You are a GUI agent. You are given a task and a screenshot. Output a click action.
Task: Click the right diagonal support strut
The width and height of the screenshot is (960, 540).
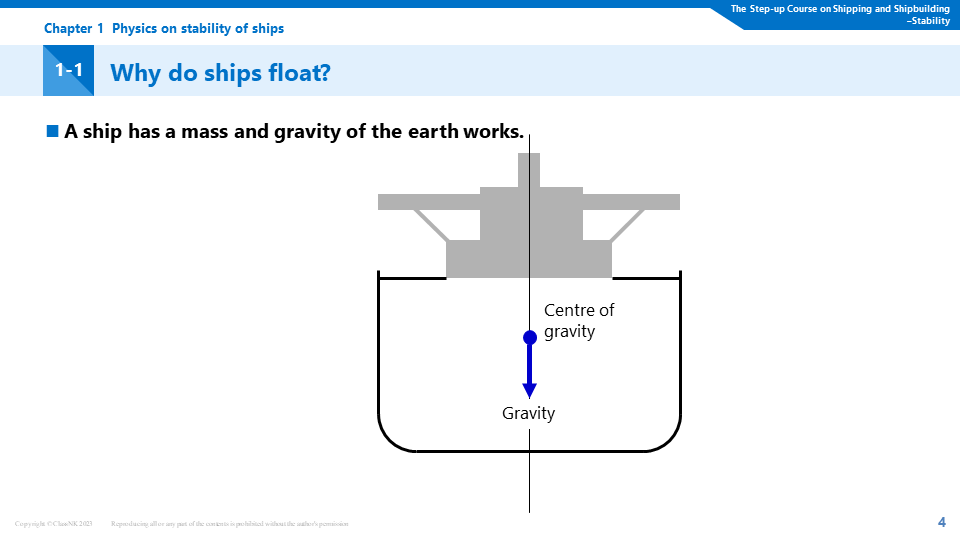(626, 225)
